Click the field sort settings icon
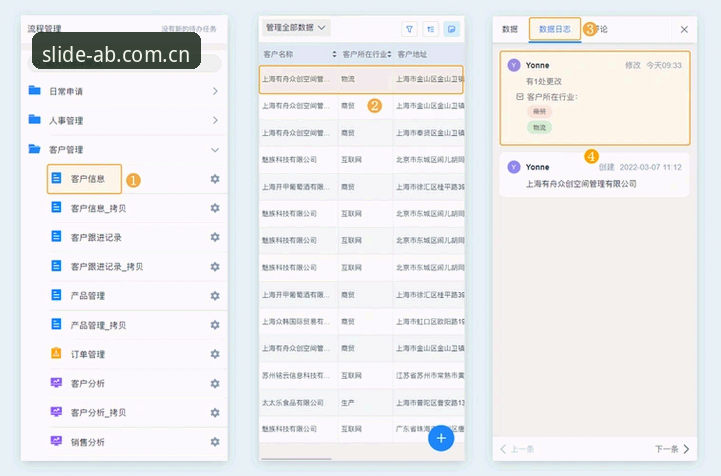Viewport: 721px width, 476px height. (430, 29)
